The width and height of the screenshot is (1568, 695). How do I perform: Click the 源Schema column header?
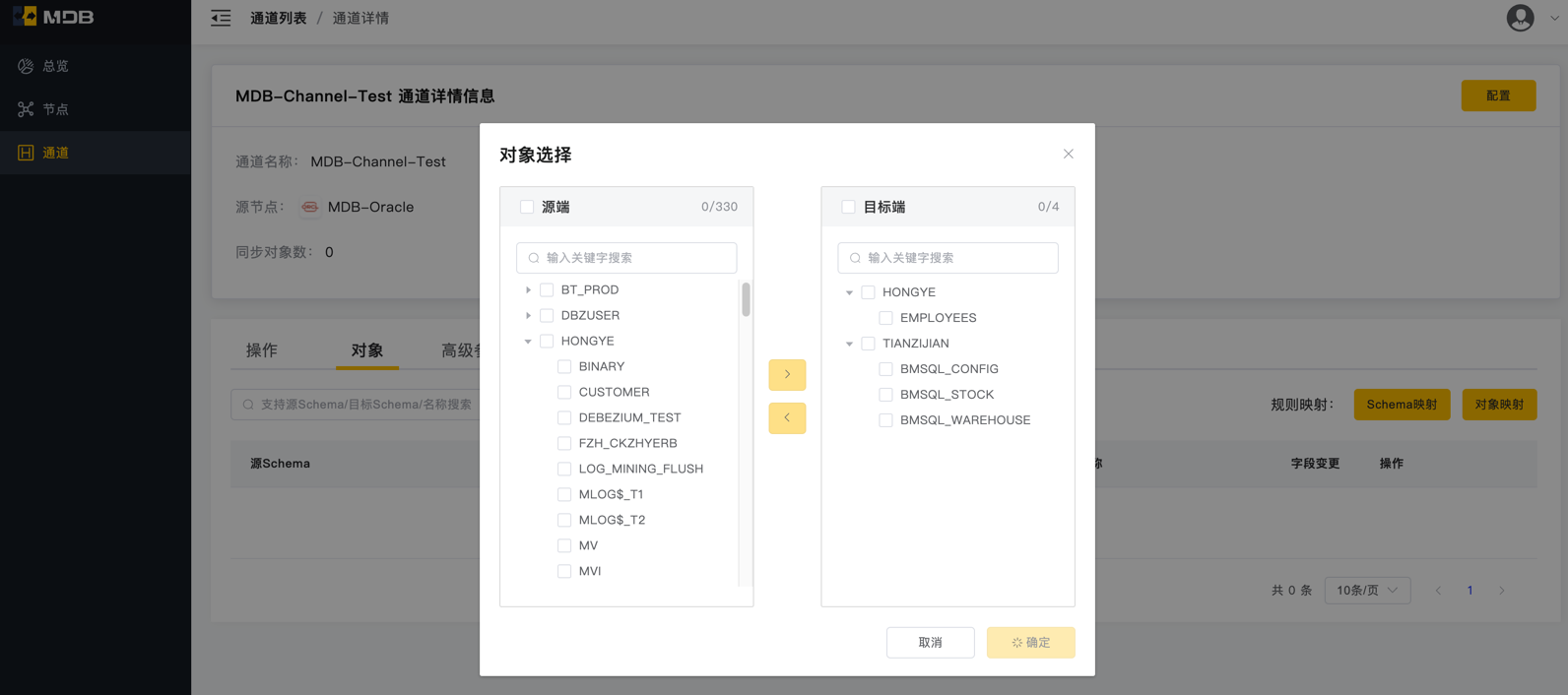280,464
